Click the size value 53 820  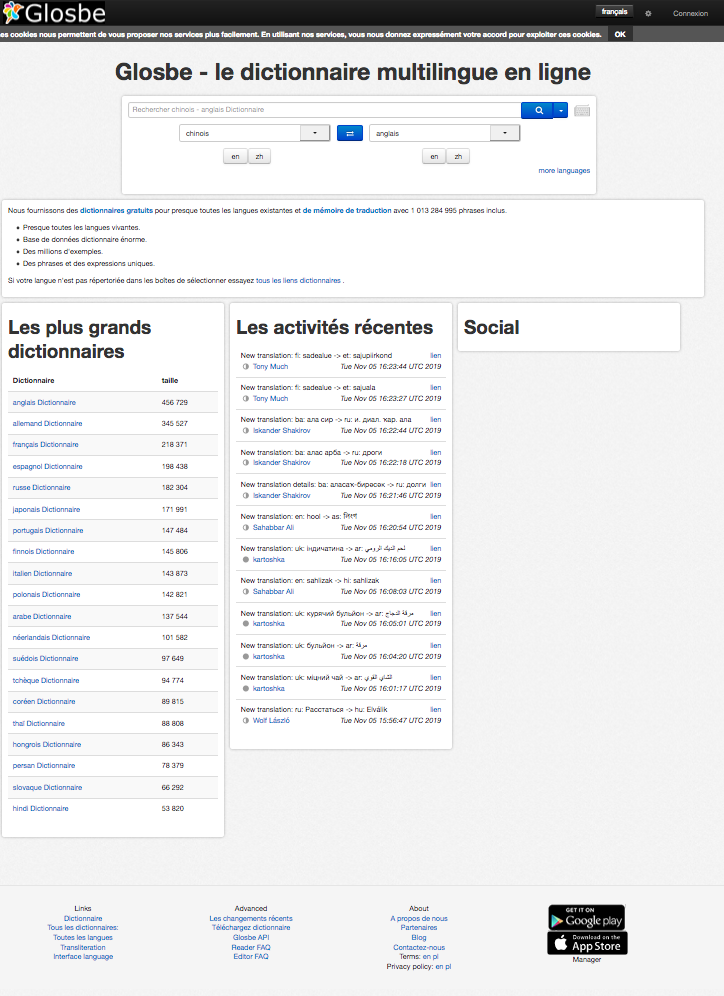(173, 809)
